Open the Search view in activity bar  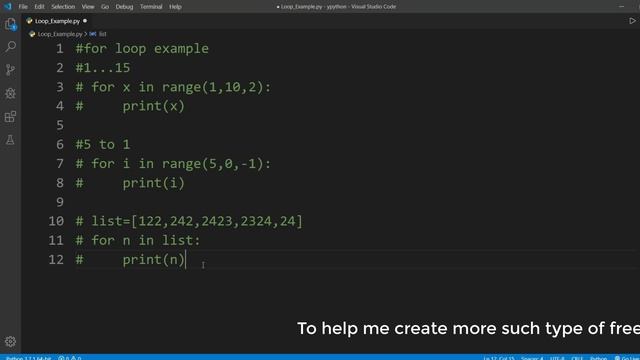[x=11, y=46]
